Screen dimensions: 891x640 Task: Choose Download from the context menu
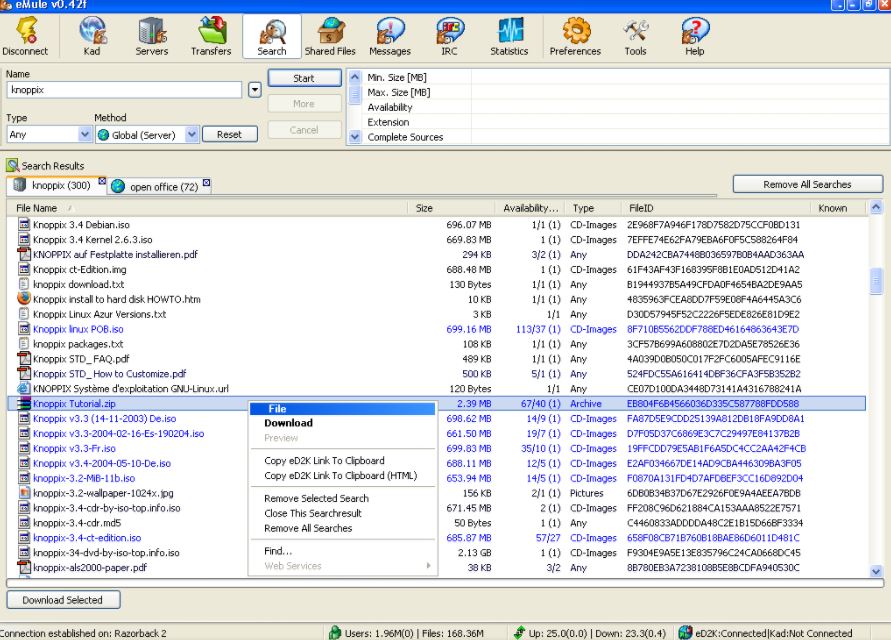click(288, 423)
